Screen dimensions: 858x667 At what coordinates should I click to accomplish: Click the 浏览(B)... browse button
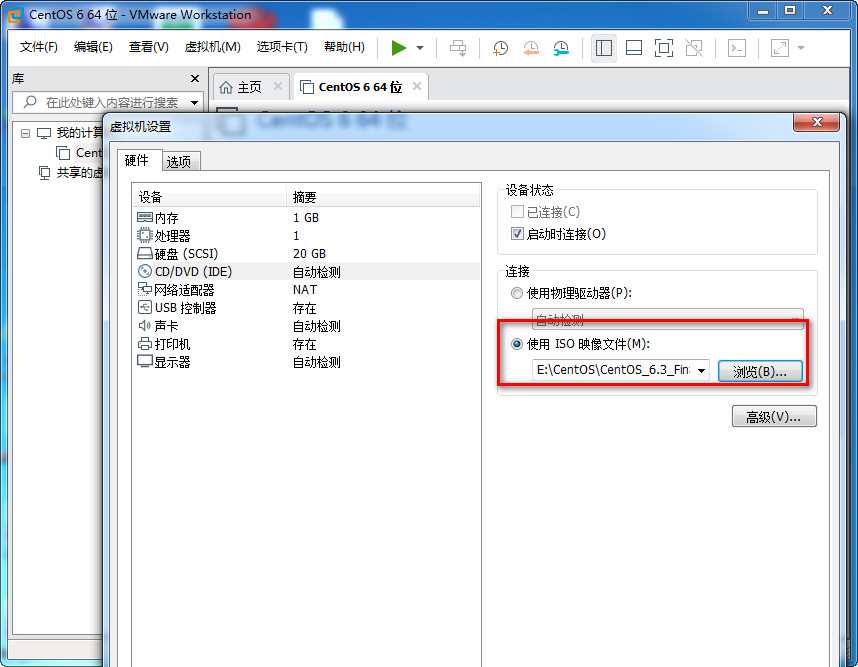point(760,372)
